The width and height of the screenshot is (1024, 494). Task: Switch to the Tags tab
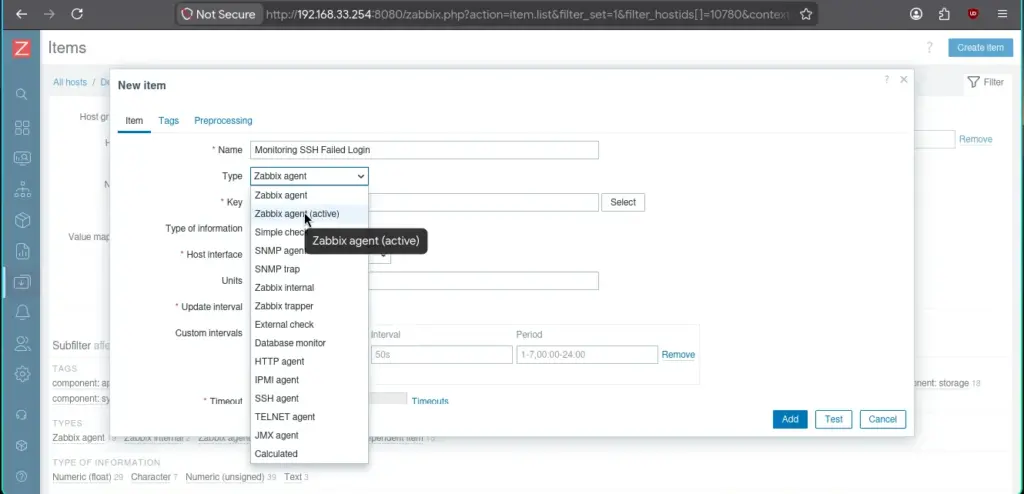click(x=168, y=120)
